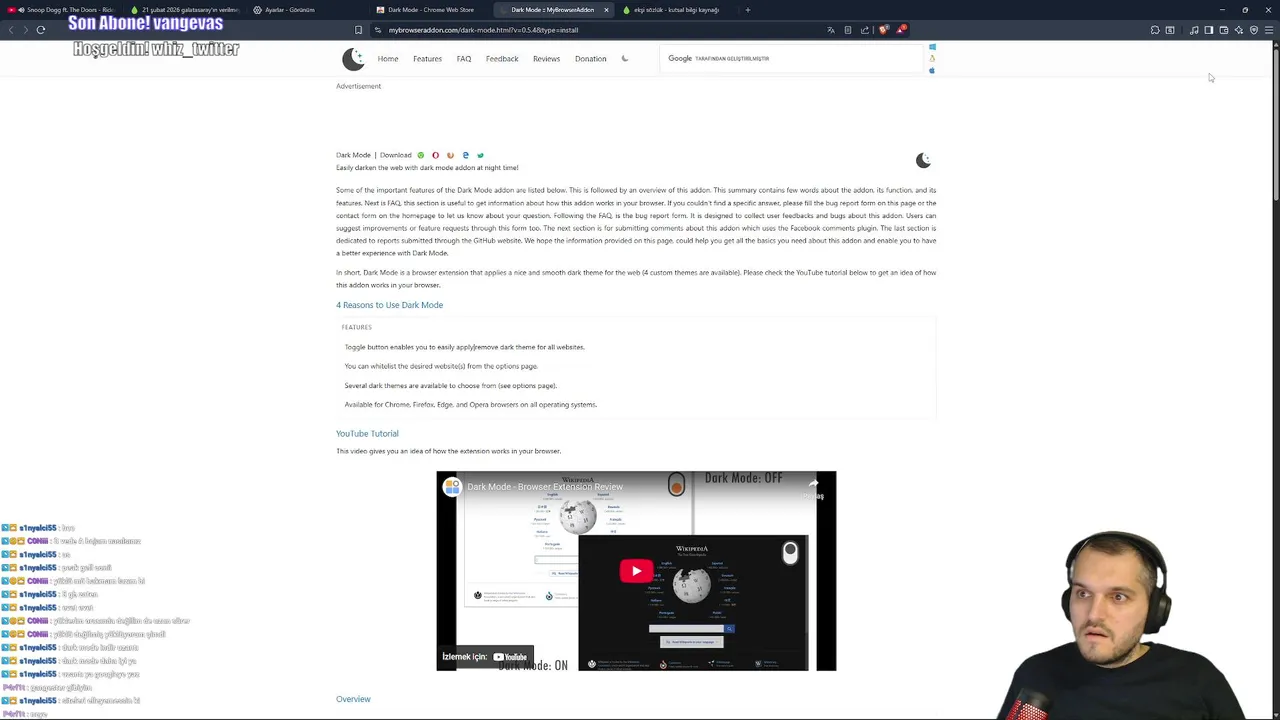Screen dimensions: 1280x720
Task: Open the FAQ nav item
Action: [x=464, y=59]
